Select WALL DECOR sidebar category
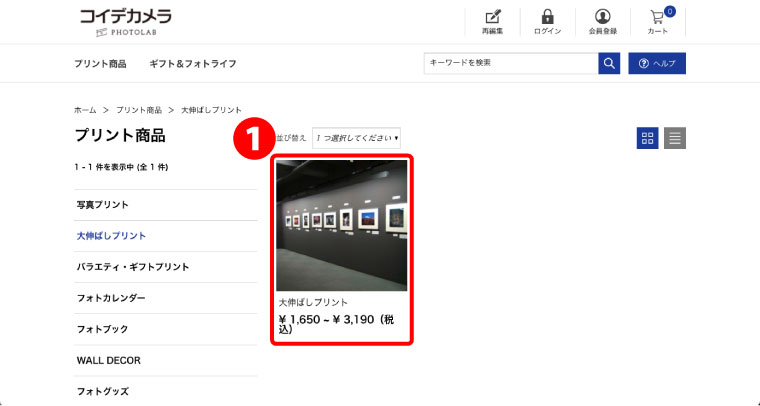The image size is (760, 406). pos(109,359)
